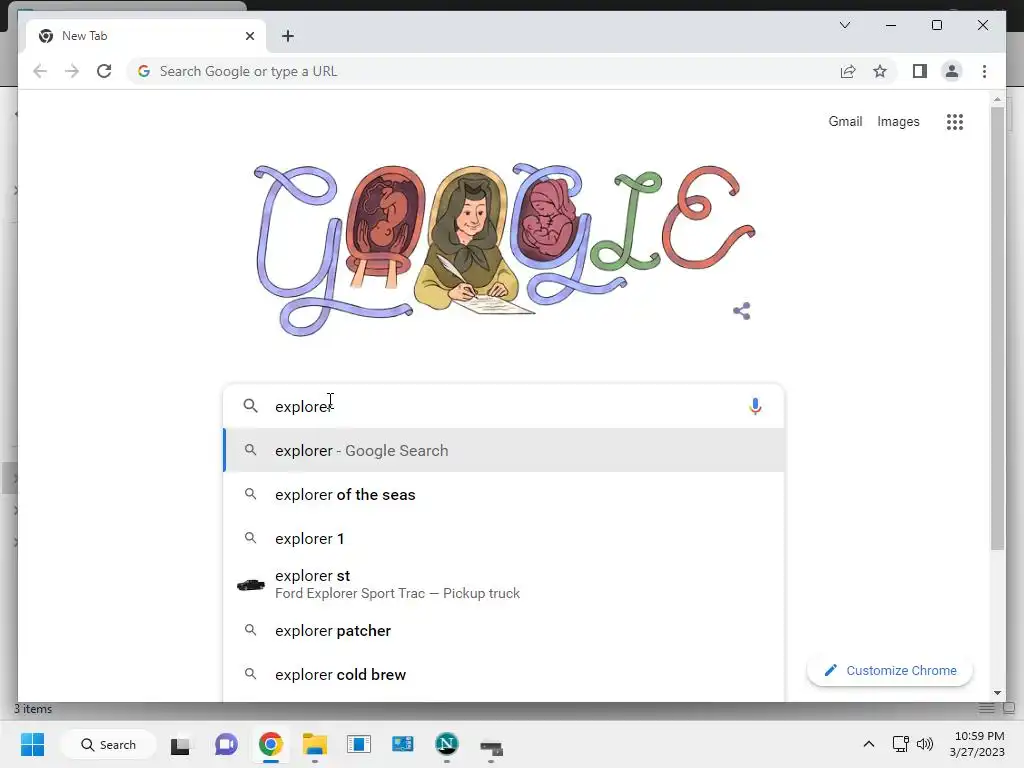
Task: Open the Google apps grid
Action: point(955,121)
